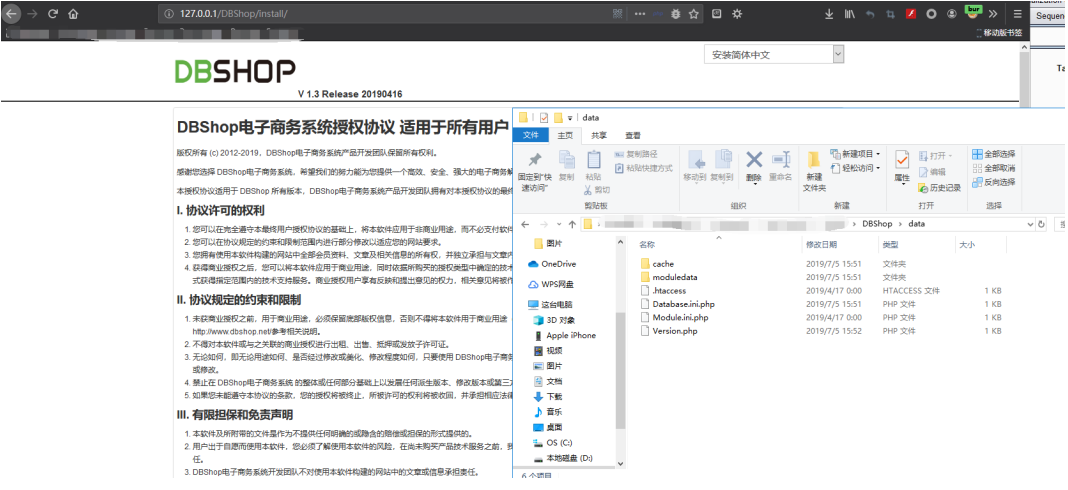Click 全部取消 in the ribbon
This screenshot has height=490, width=1068.
(994, 168)
